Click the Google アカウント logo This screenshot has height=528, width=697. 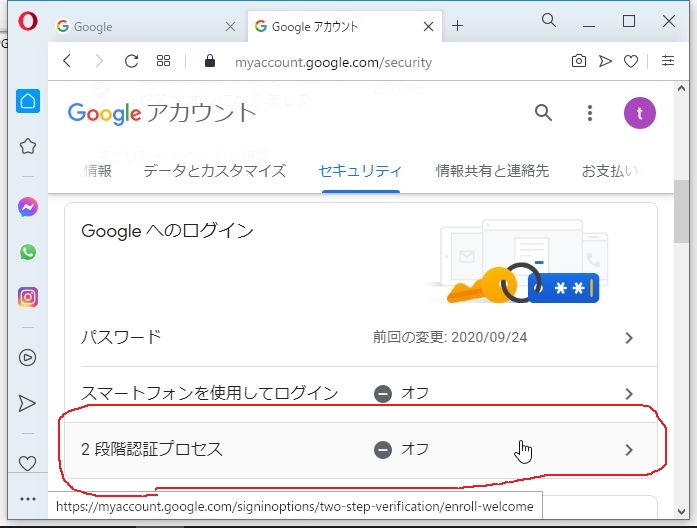(162, 113)
